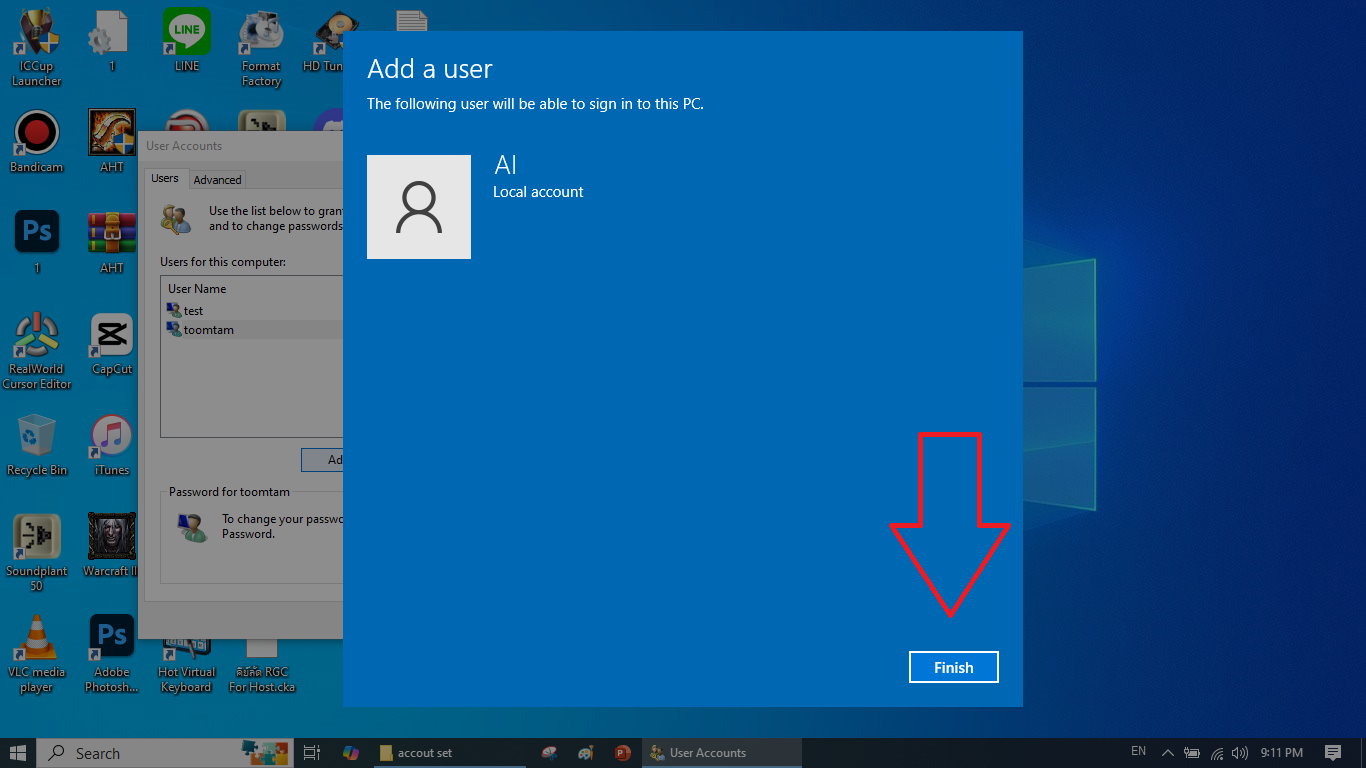
Task: Select the "Local account" text under the user name
Action: [538, 192]
